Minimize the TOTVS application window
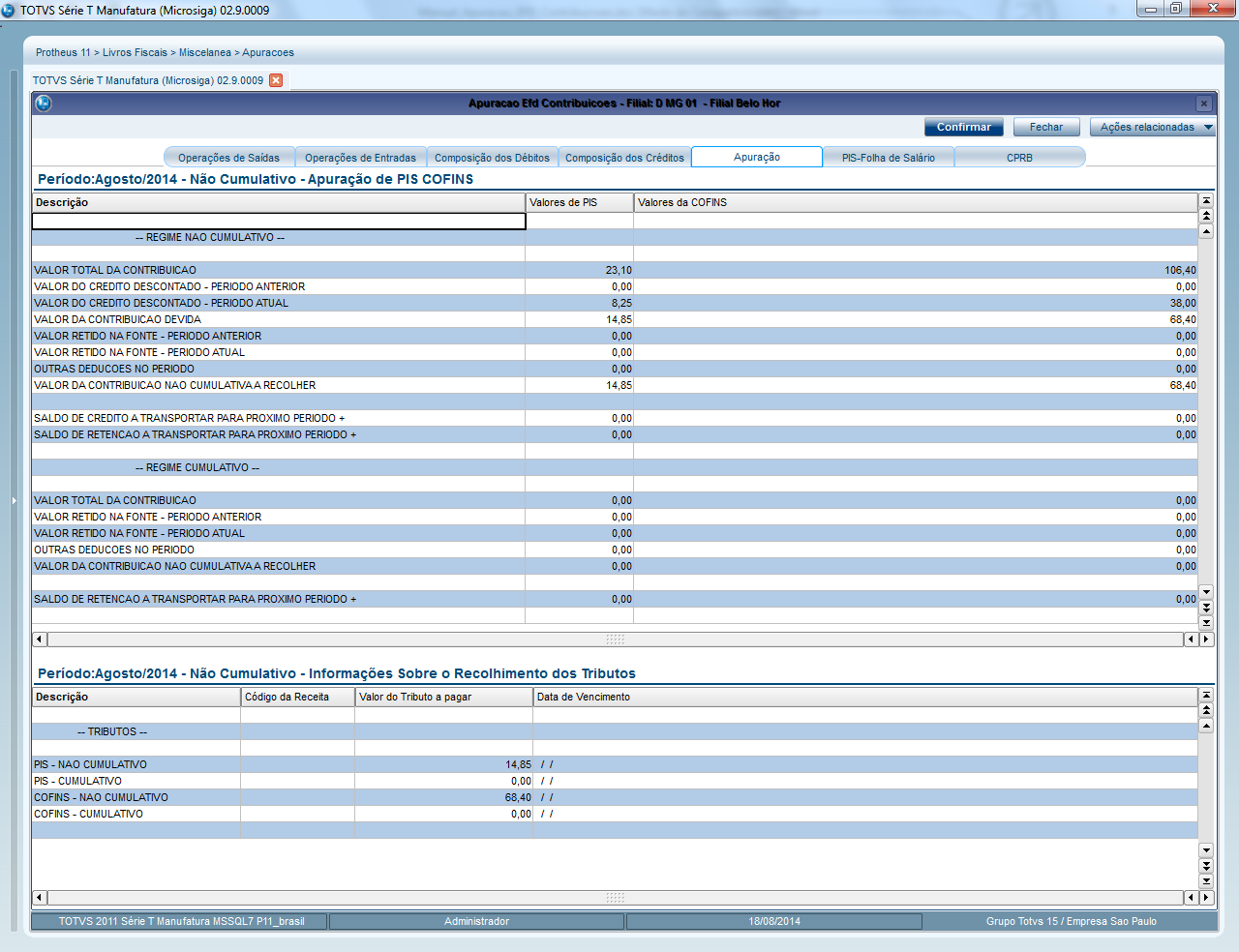Viewport: 1239px width, 952px height. [1151, 9]
